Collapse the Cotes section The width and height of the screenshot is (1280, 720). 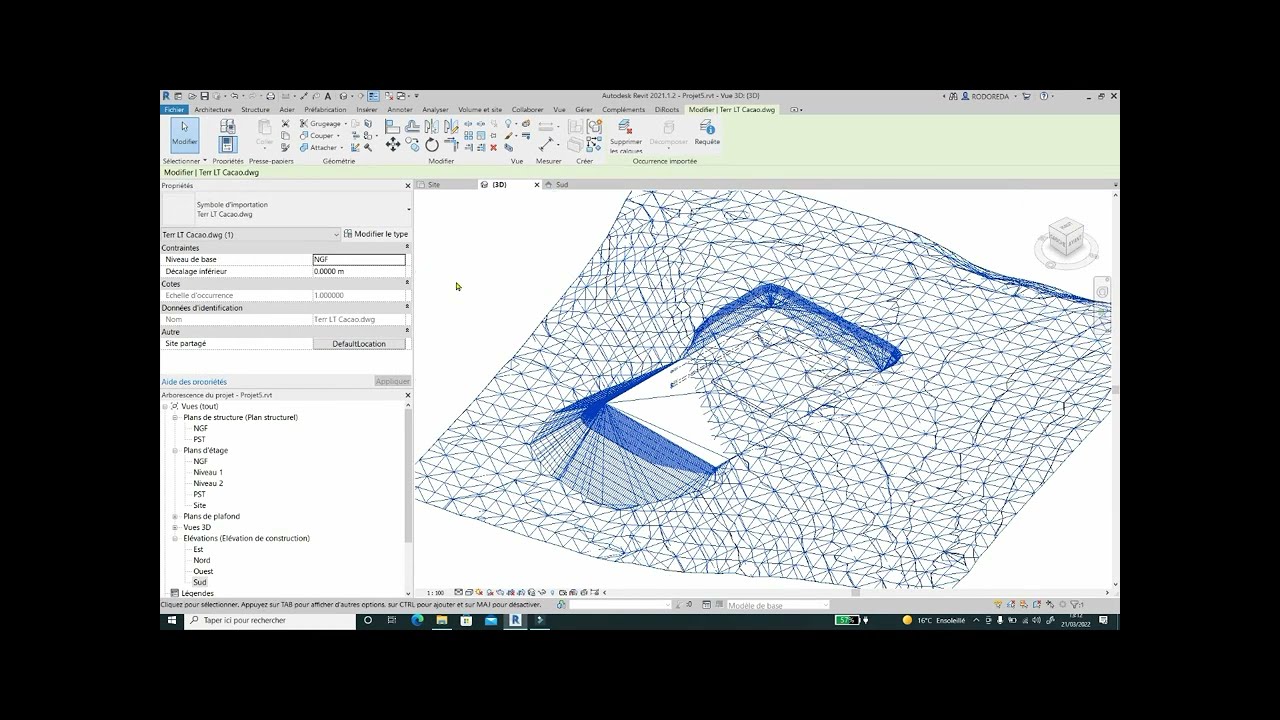coord(407,283)
